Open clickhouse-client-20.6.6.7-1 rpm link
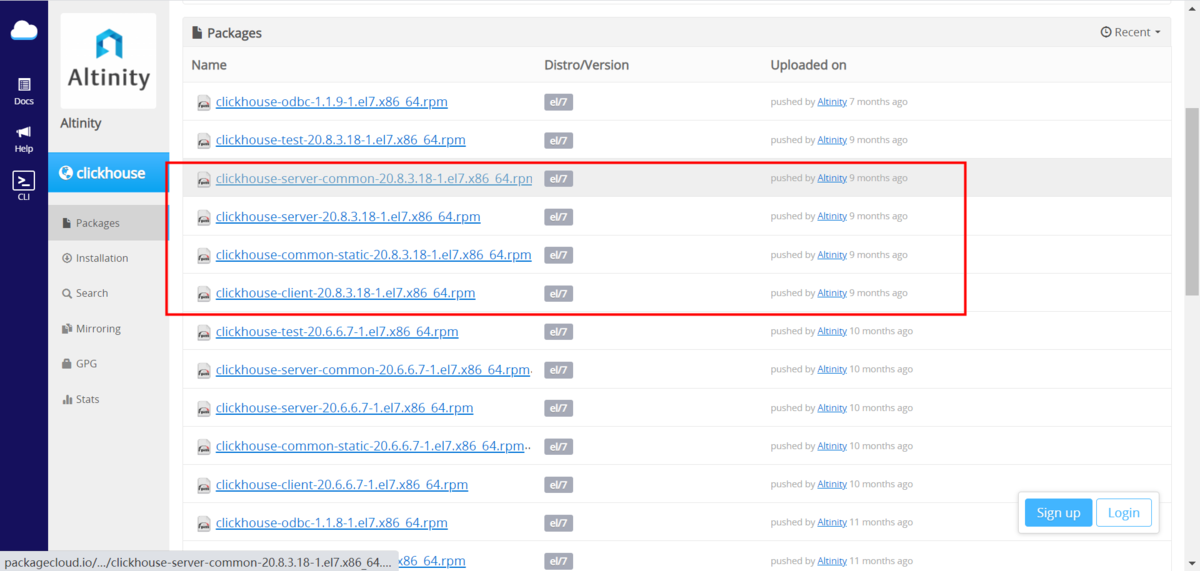This screenshot has height=571, width=1200. [x=342, y=484]
